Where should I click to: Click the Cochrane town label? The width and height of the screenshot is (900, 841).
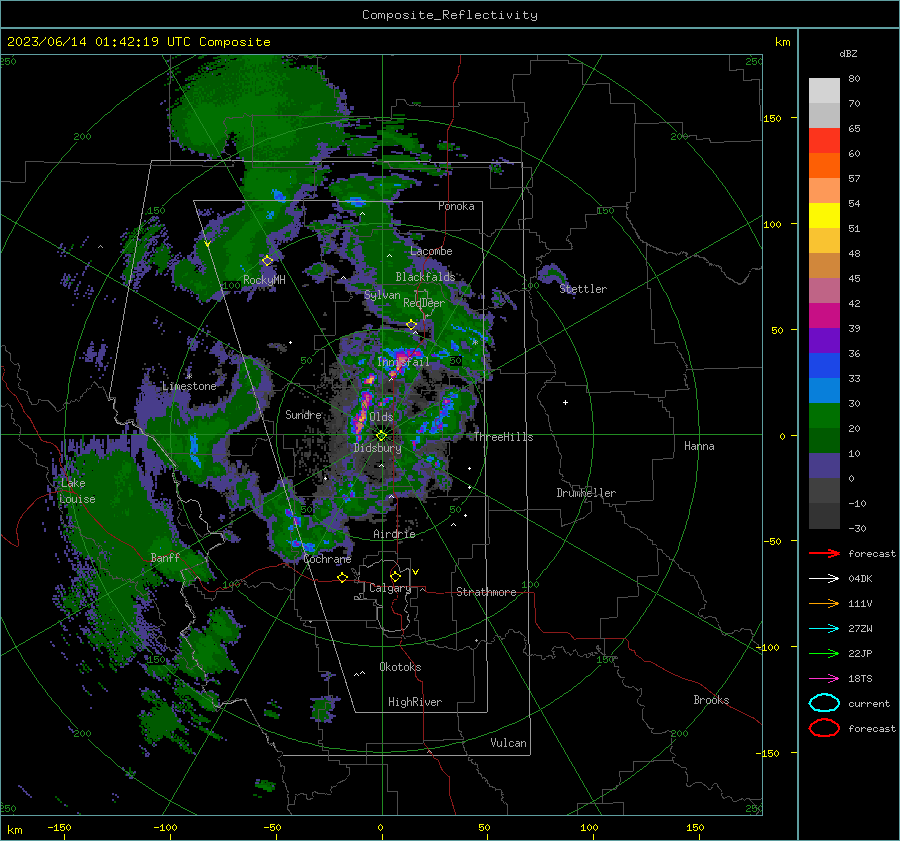pyautogui.click(x=327, y=559)
